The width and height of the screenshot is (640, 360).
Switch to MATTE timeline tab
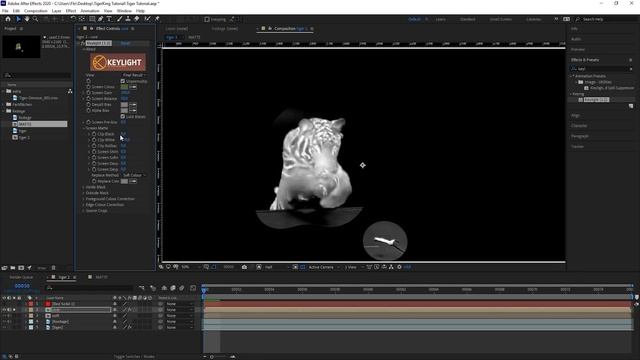click(x=102, y=277)
